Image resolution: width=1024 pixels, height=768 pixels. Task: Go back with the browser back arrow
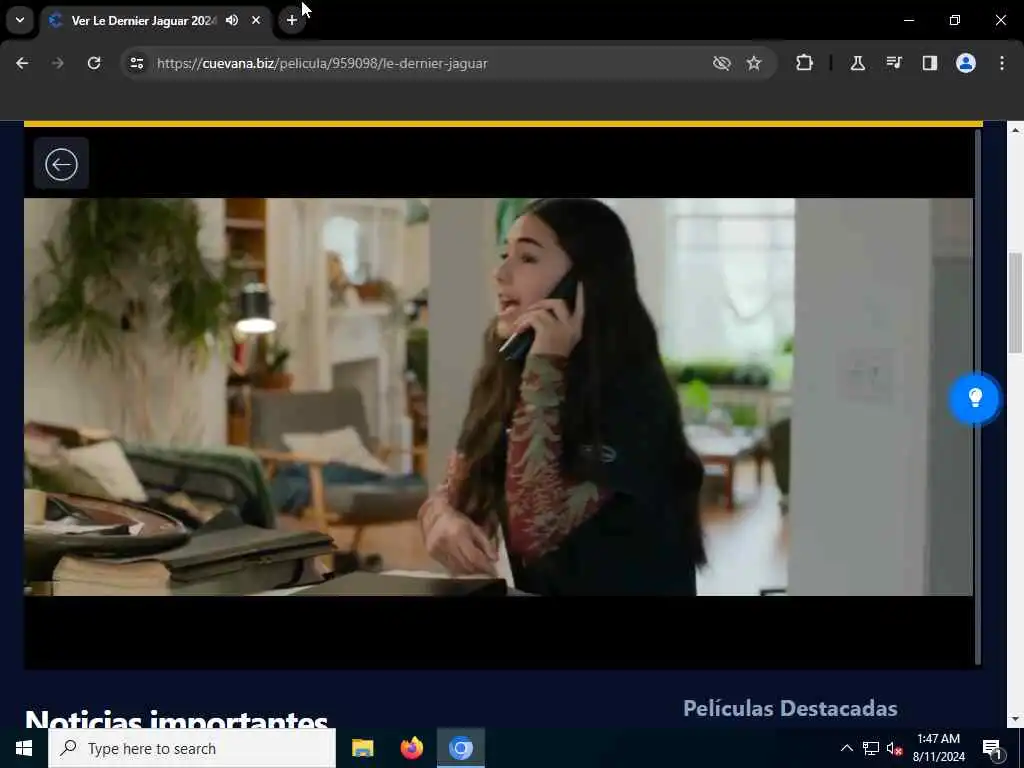(x=22, y=63)
